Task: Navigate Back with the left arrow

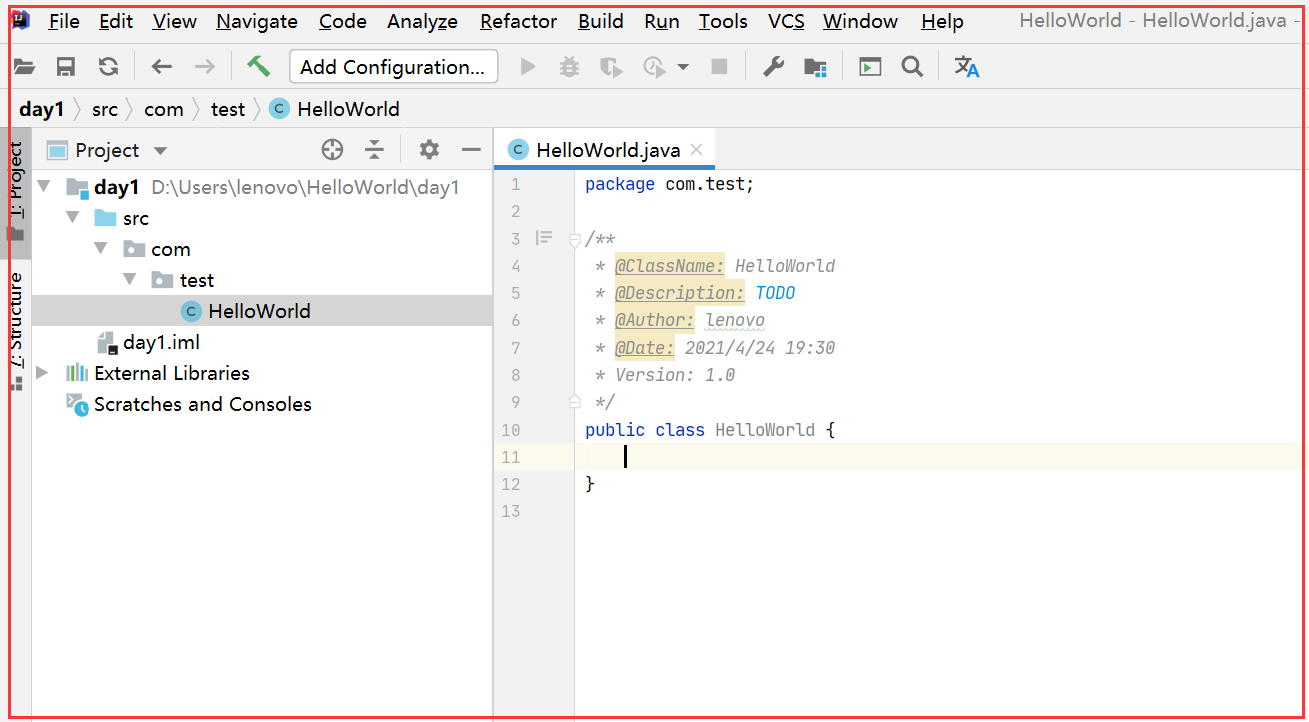Action: pos(162,67)
